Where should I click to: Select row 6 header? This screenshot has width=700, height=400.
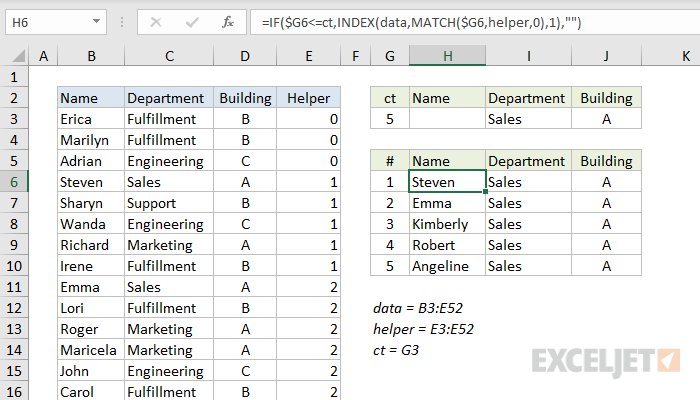(x=16, y=182)
